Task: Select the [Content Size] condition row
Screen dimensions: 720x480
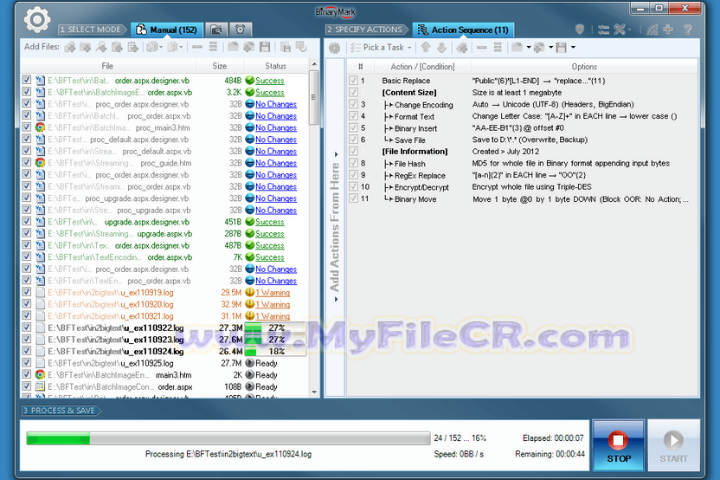Action: tap(522, 92)
